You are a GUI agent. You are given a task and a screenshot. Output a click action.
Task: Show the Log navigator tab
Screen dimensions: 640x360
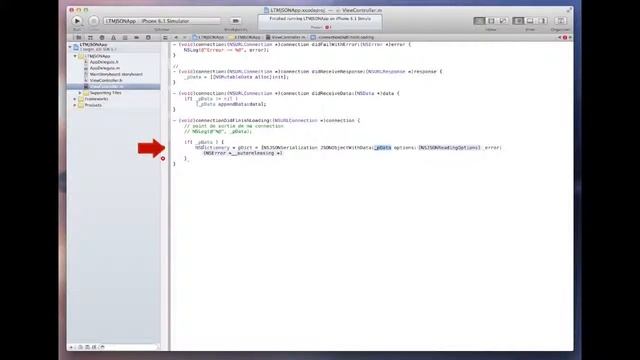tap(148, 38)
